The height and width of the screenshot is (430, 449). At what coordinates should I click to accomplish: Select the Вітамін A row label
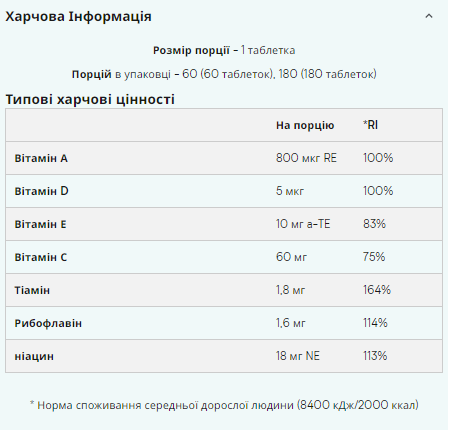(41, 158)
